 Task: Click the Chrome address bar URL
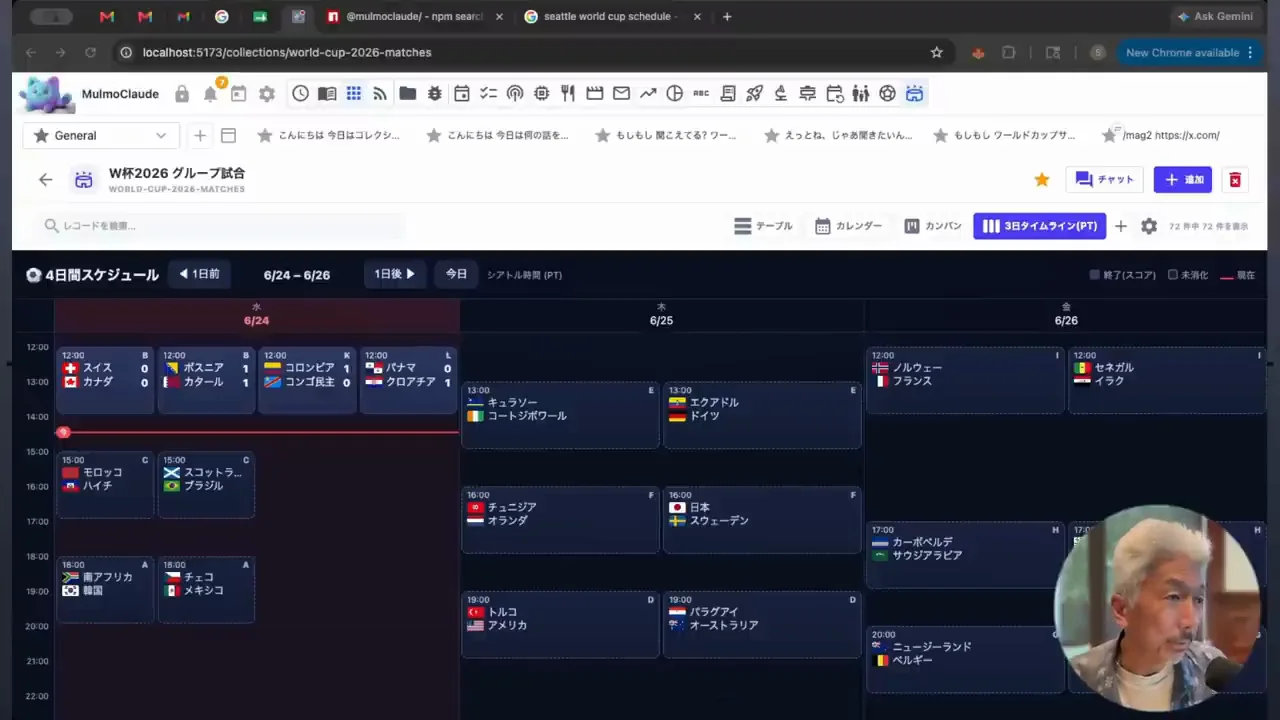coord(287,53)
